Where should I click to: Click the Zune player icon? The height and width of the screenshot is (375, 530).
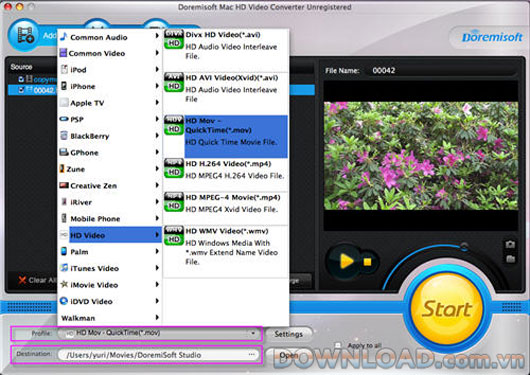(62, 168)
